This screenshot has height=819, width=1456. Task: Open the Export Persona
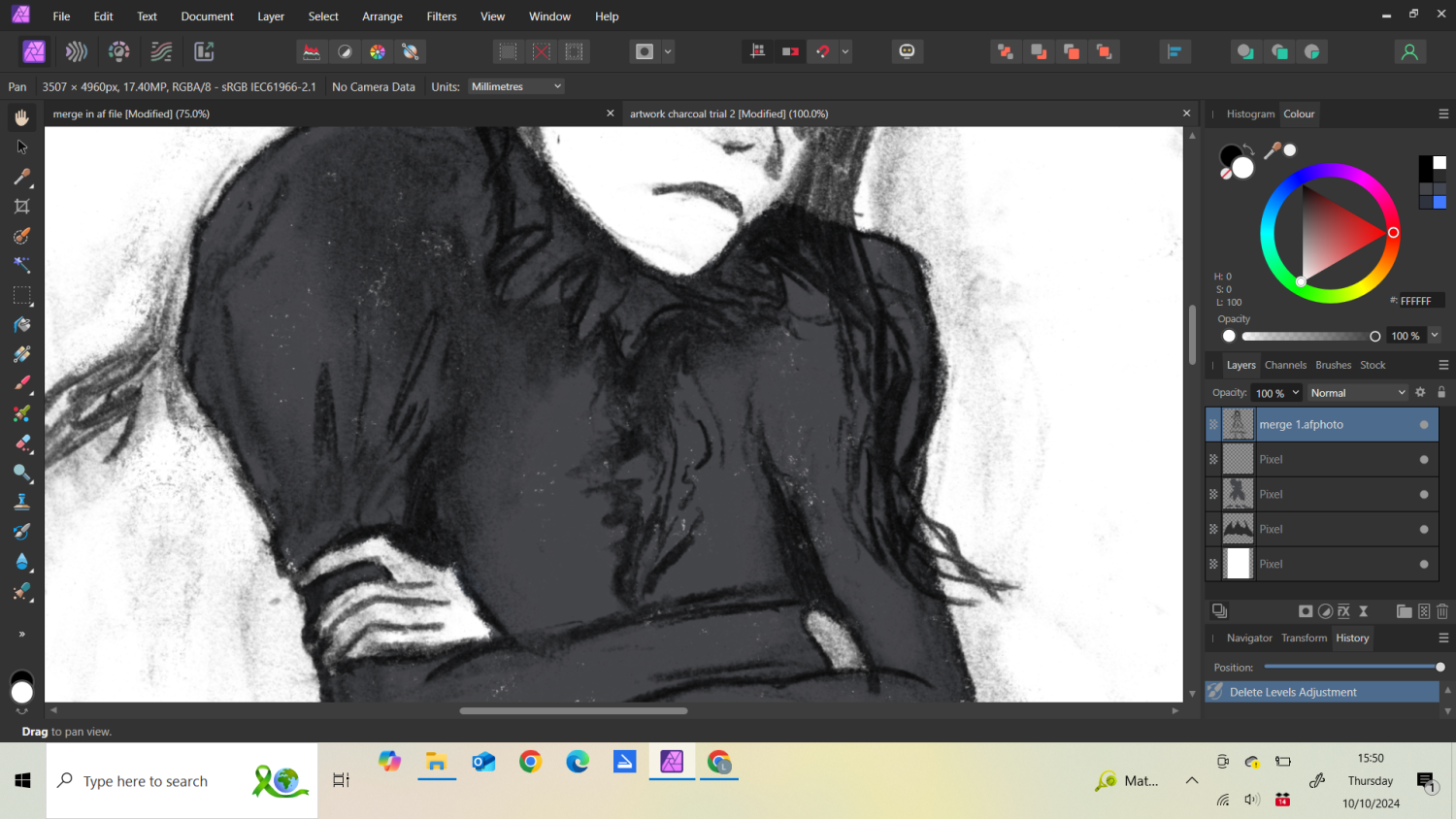click(204, 51)
